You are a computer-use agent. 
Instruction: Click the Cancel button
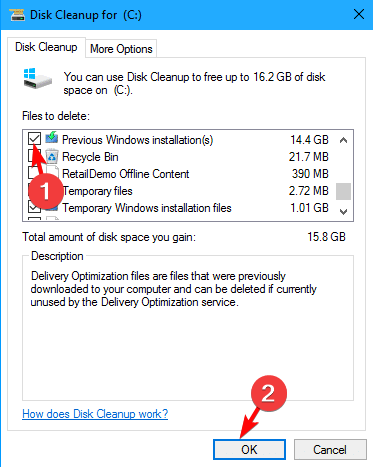pos(330,449)
